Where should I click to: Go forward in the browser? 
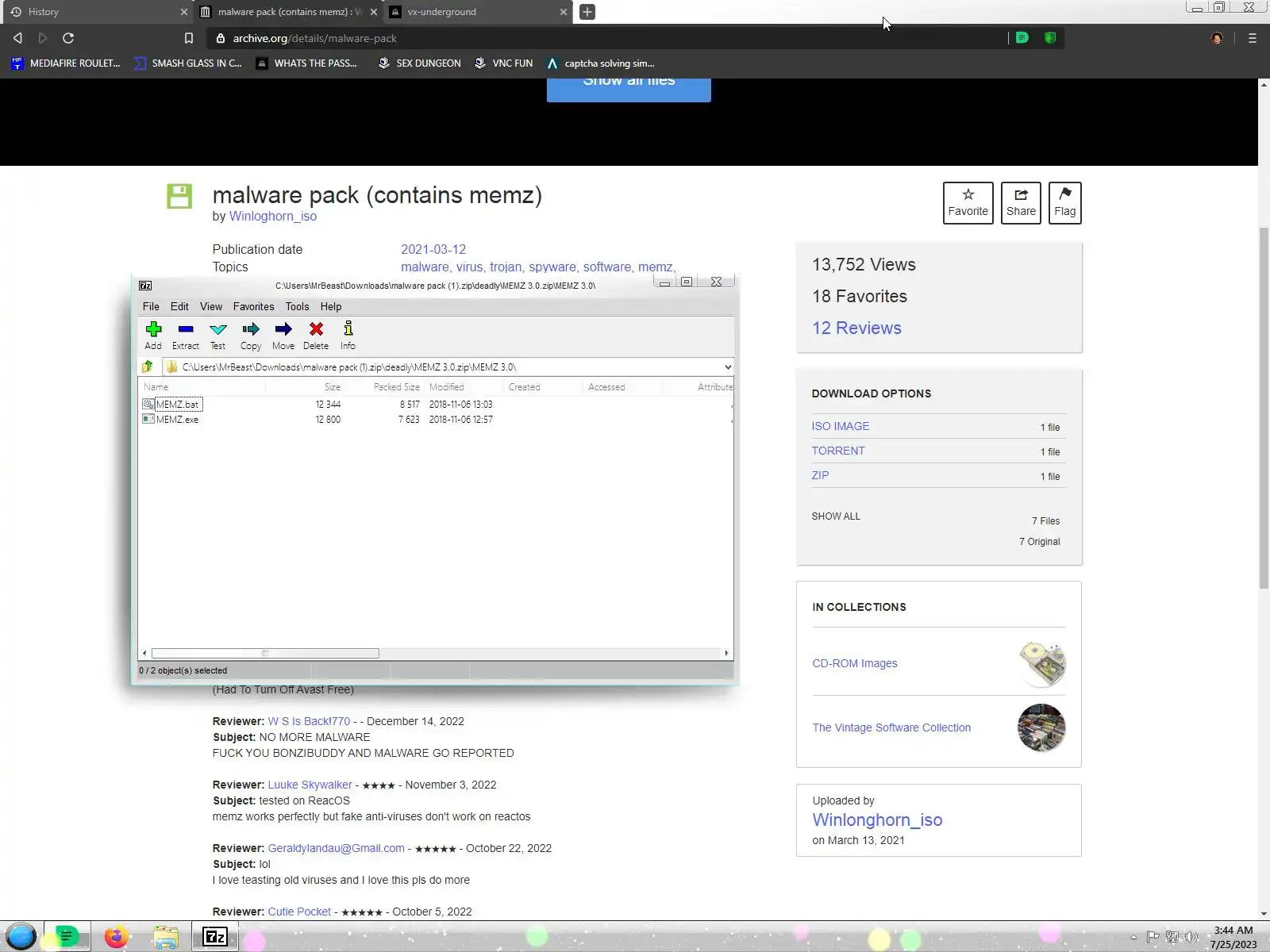coord(43,38)
